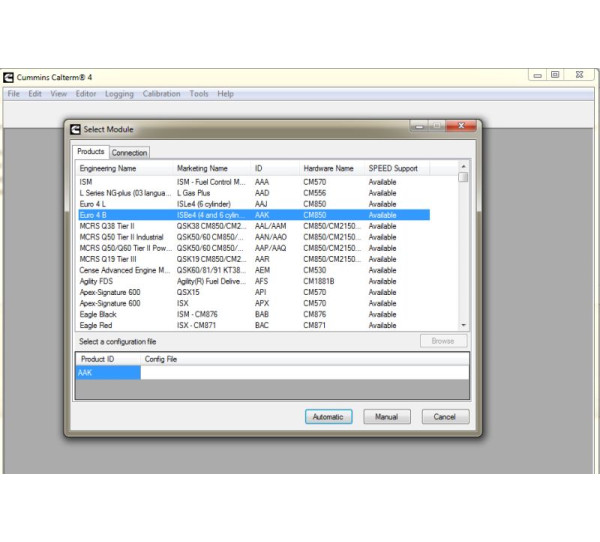The height and width of the screenshot is (542, 600).
Task: Sort by the Hardware Name column header
Action: [328, 168]
